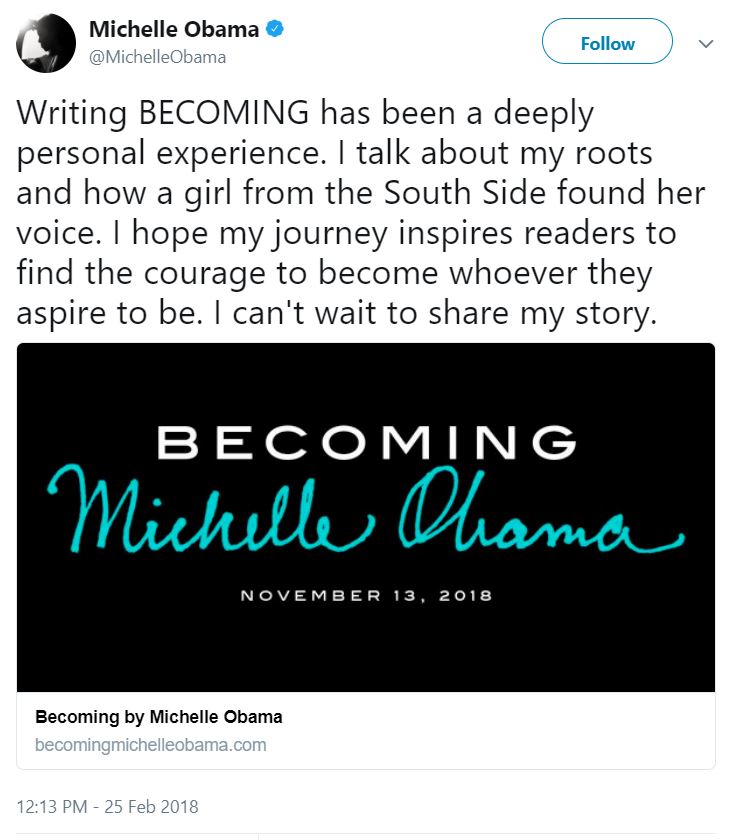Open the card title Becoming by Michelle Obama

159,717
